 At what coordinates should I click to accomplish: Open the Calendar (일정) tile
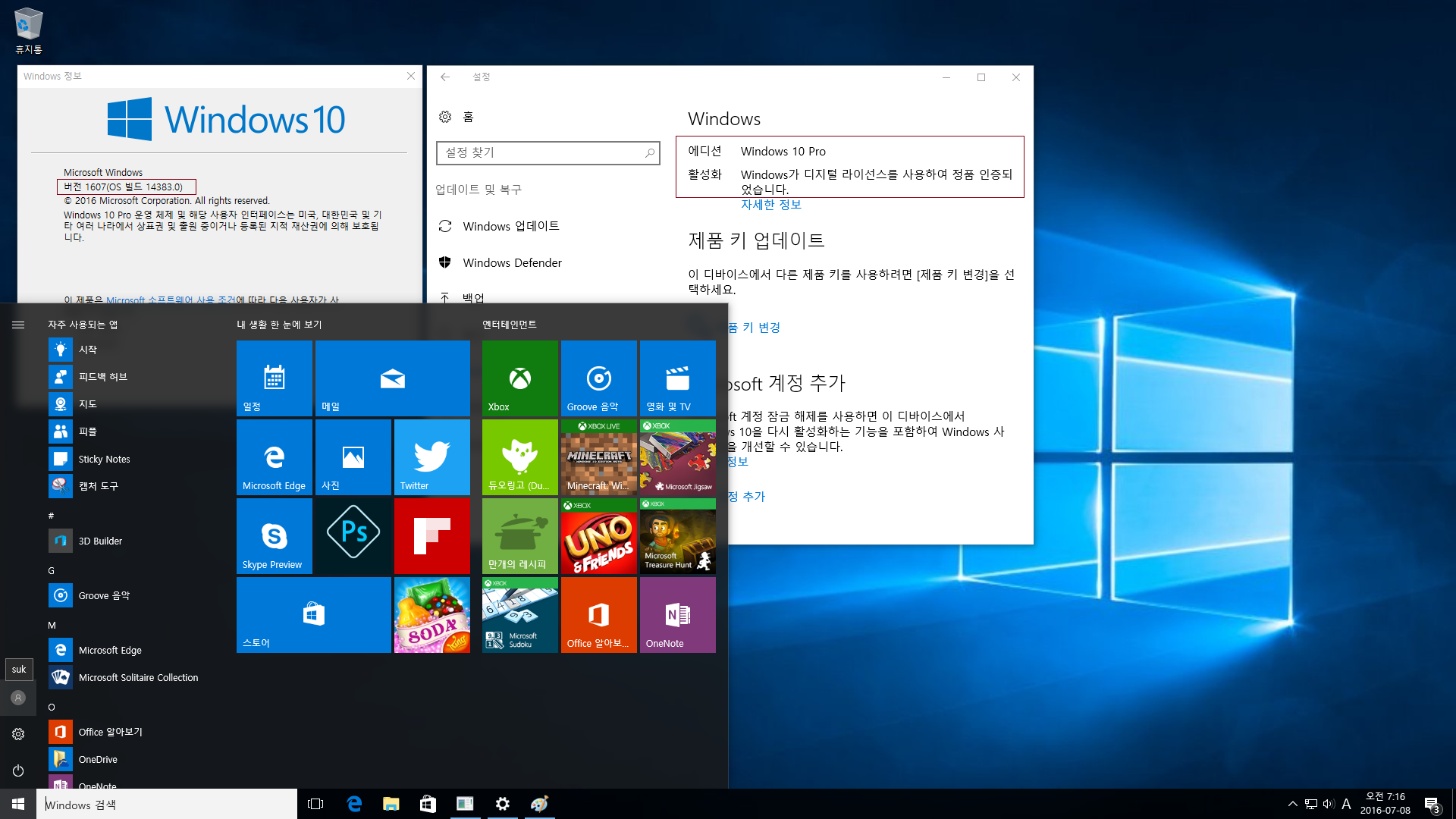tap(275, 378)
